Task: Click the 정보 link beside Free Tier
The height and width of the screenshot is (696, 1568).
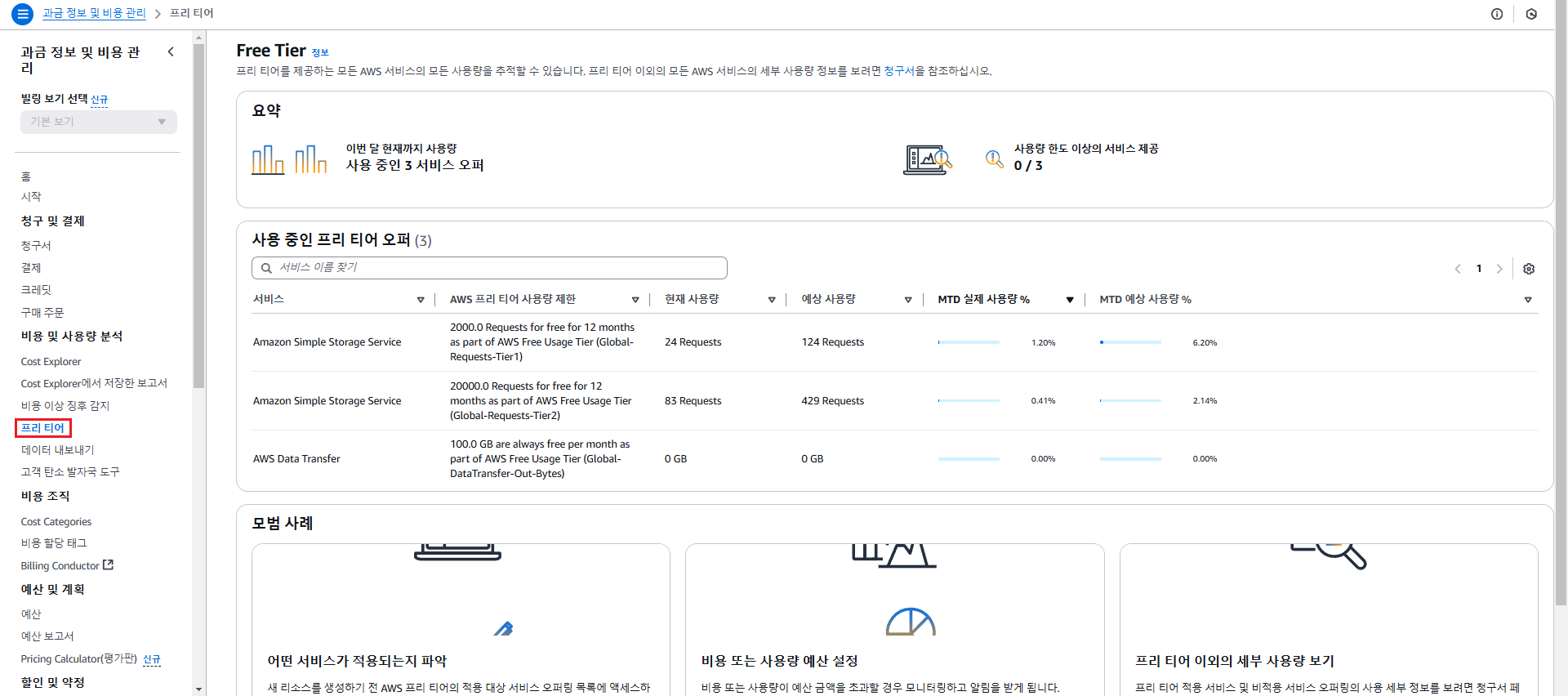Action: click(320, 52)
